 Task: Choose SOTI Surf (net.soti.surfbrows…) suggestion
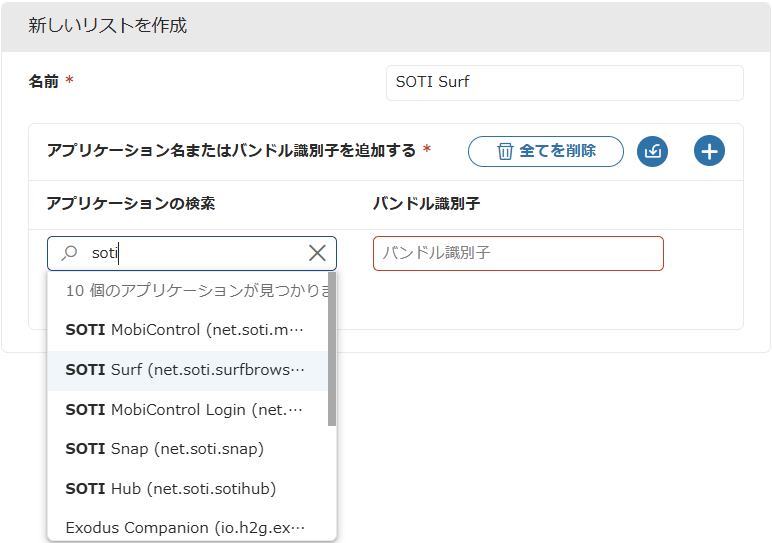point(187,370)
